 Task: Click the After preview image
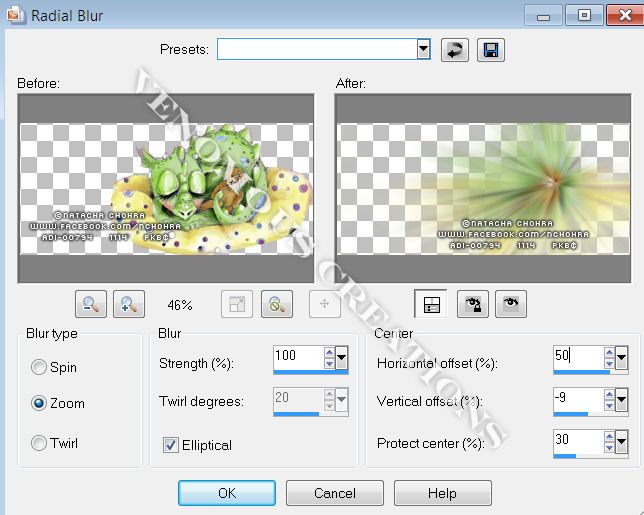coord(483,189)
